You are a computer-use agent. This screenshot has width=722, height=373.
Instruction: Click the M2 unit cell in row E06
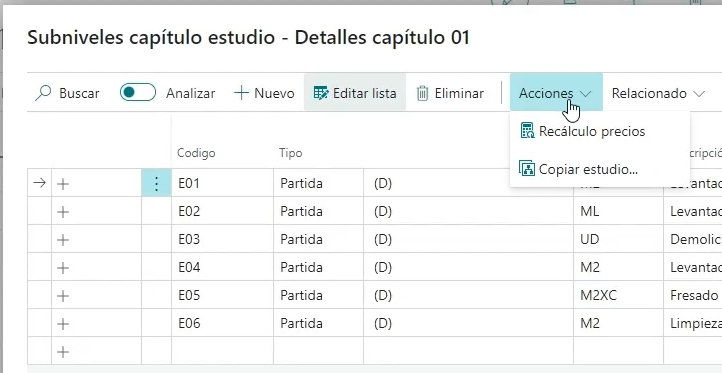click(618, 323)
